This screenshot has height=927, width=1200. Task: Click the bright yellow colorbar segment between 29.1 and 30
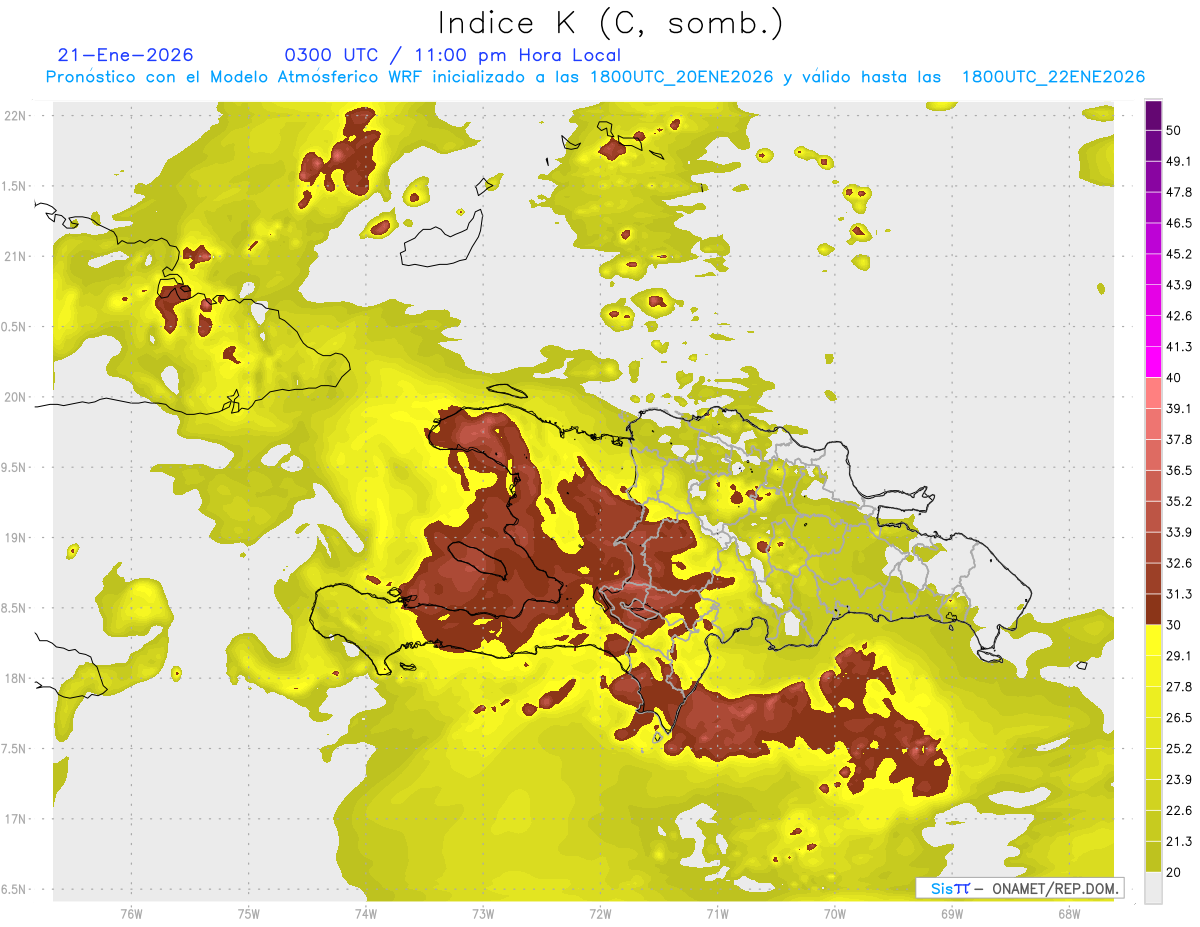(x=1153, y=640)
